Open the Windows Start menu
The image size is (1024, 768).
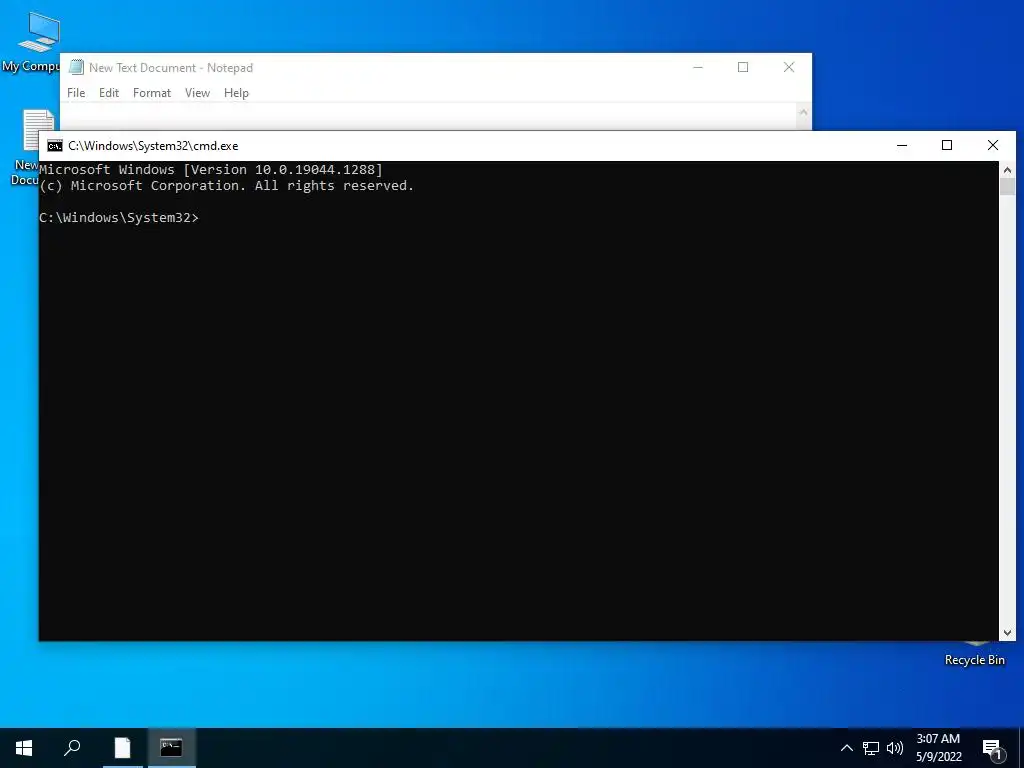[x=24, y=748]
